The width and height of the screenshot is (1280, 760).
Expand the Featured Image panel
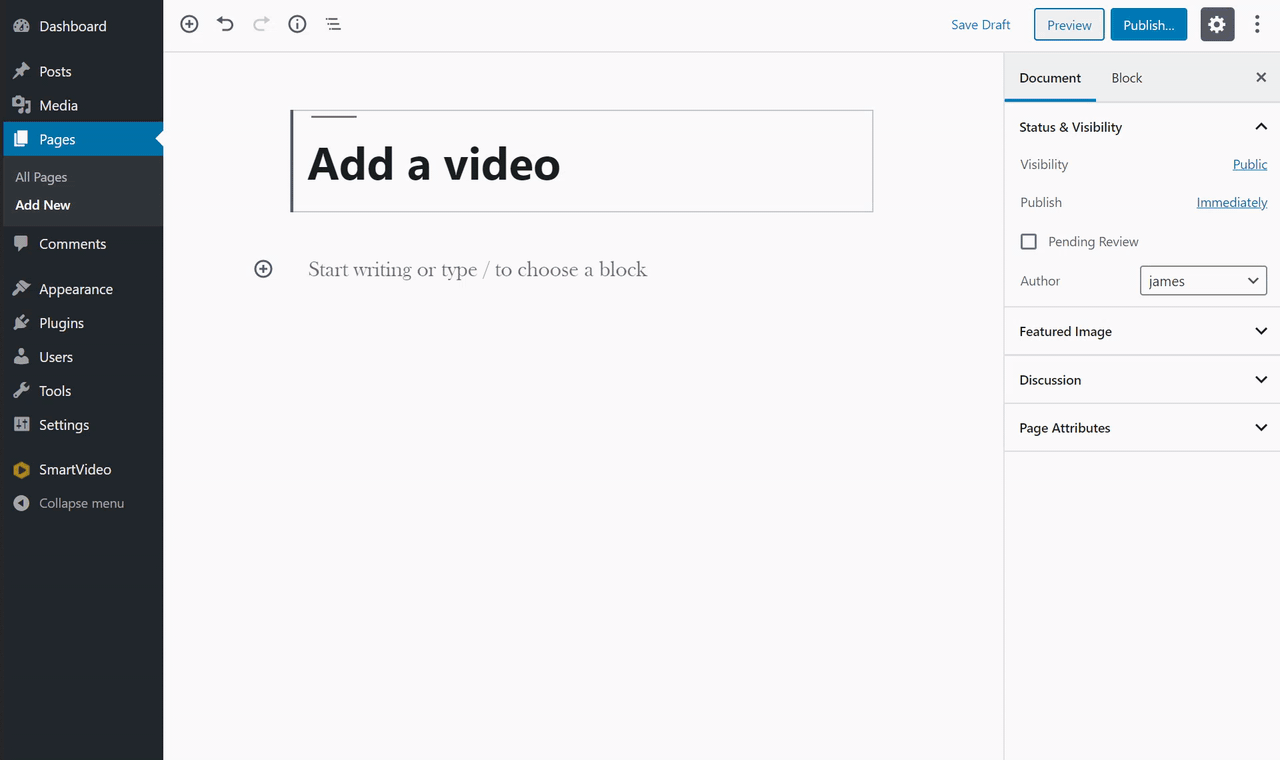click(x=1142, y=331)
